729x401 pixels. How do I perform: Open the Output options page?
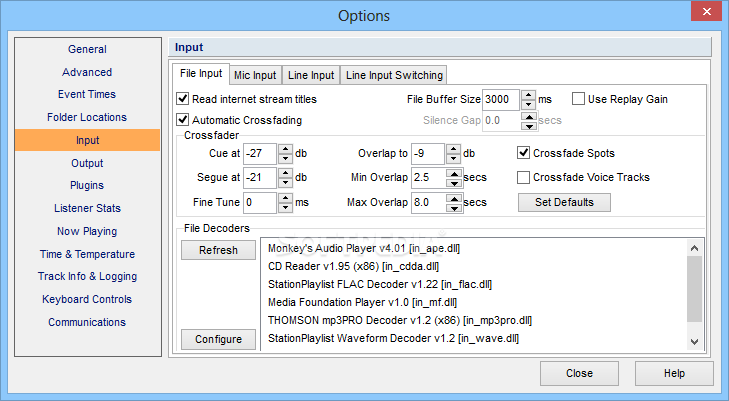87,163
